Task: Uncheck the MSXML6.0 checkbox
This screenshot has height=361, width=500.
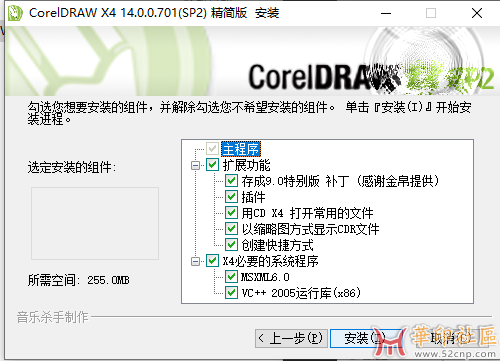Action: [231, 277]
